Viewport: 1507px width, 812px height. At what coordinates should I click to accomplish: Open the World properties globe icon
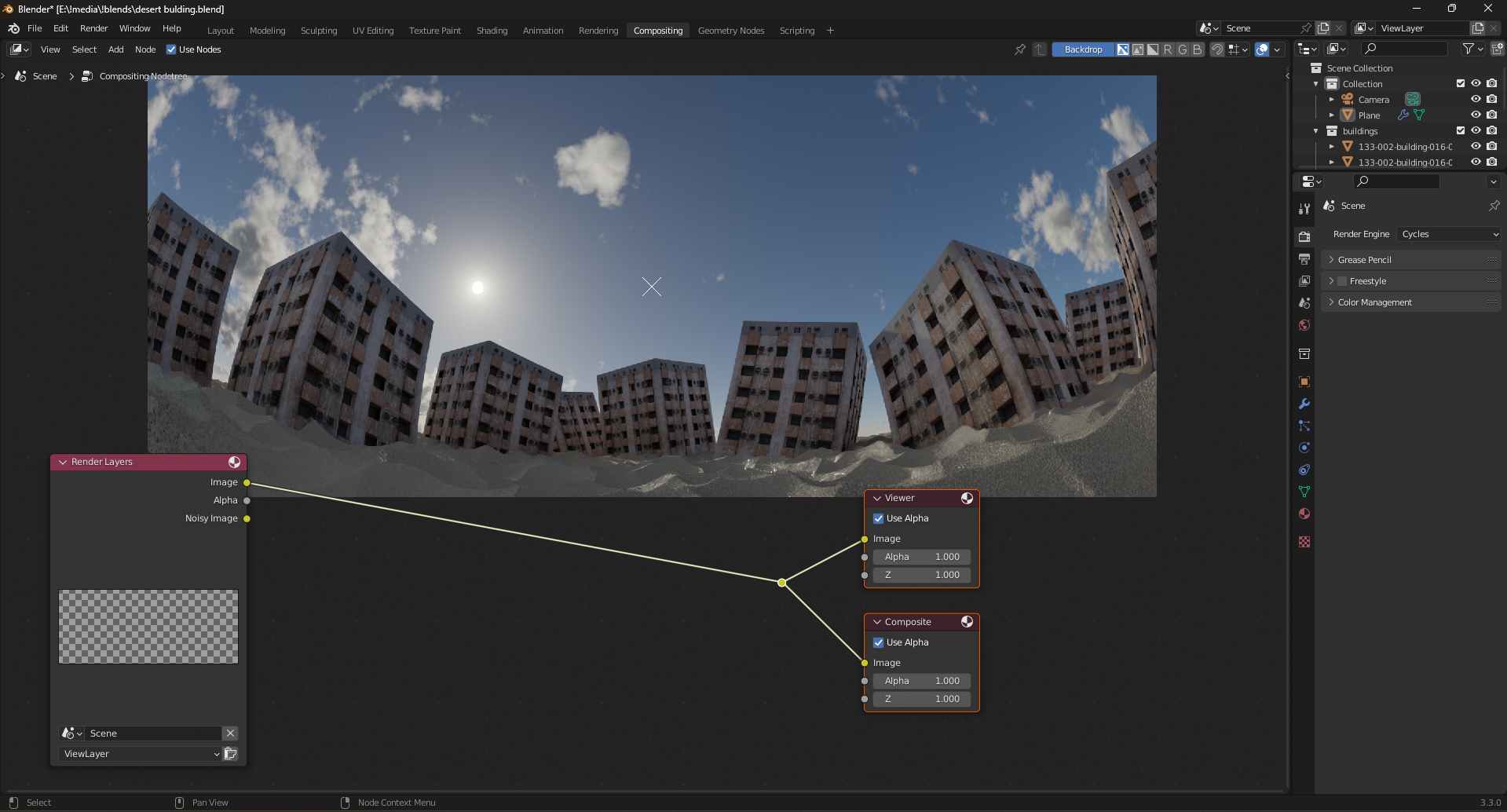pos(1304,324)
